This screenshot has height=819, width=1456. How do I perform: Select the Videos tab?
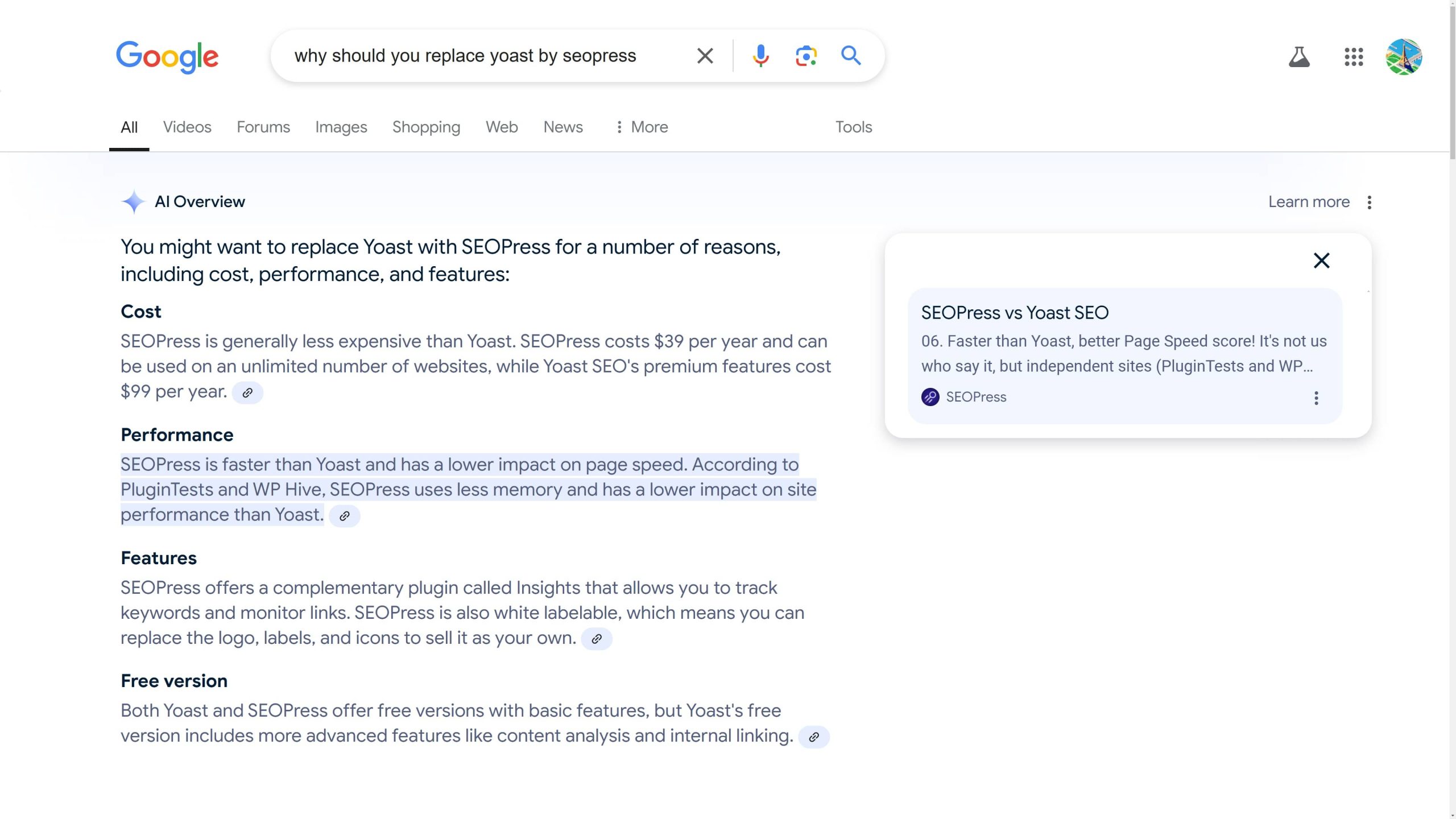[186, 127]
